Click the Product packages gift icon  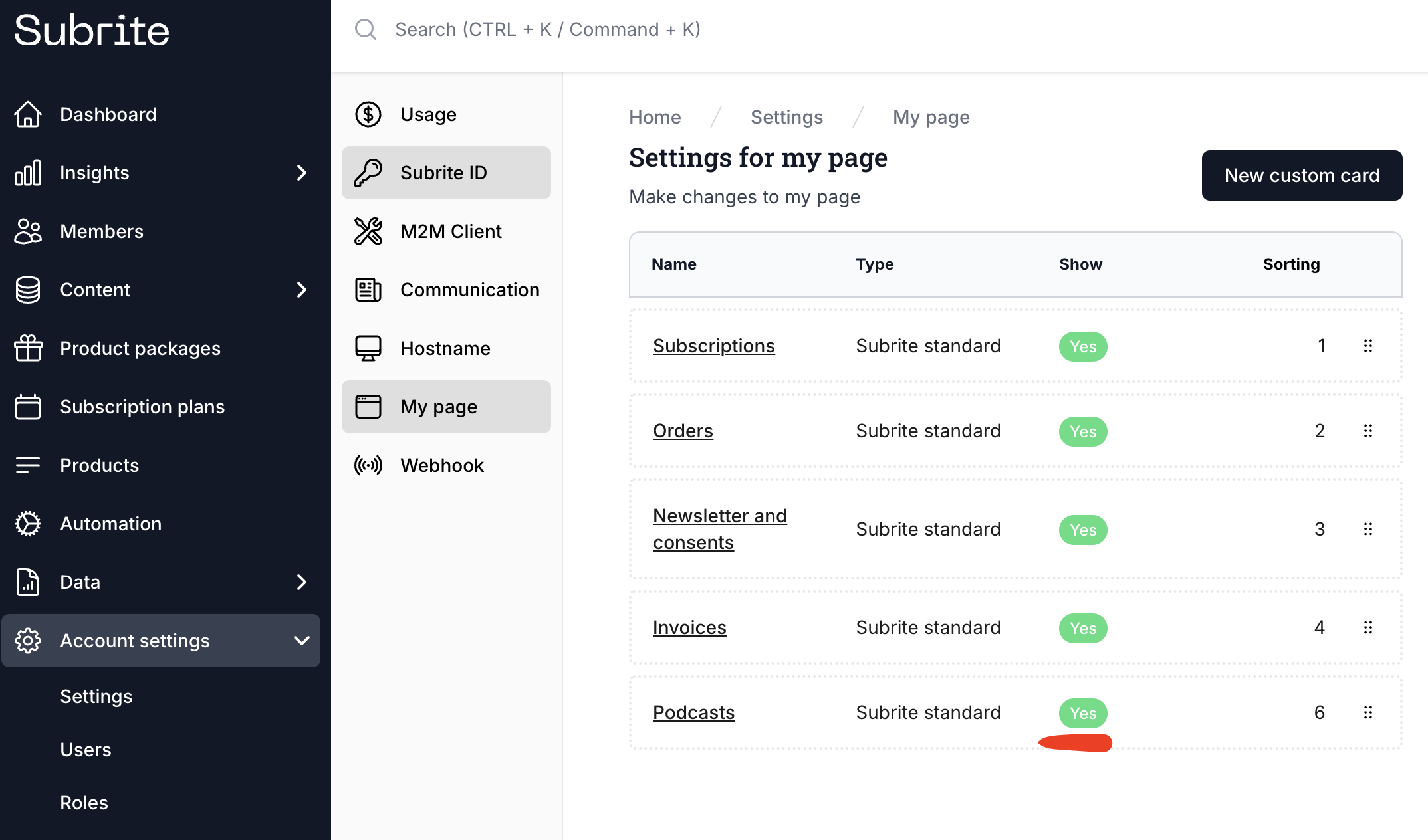pos(28,348)
